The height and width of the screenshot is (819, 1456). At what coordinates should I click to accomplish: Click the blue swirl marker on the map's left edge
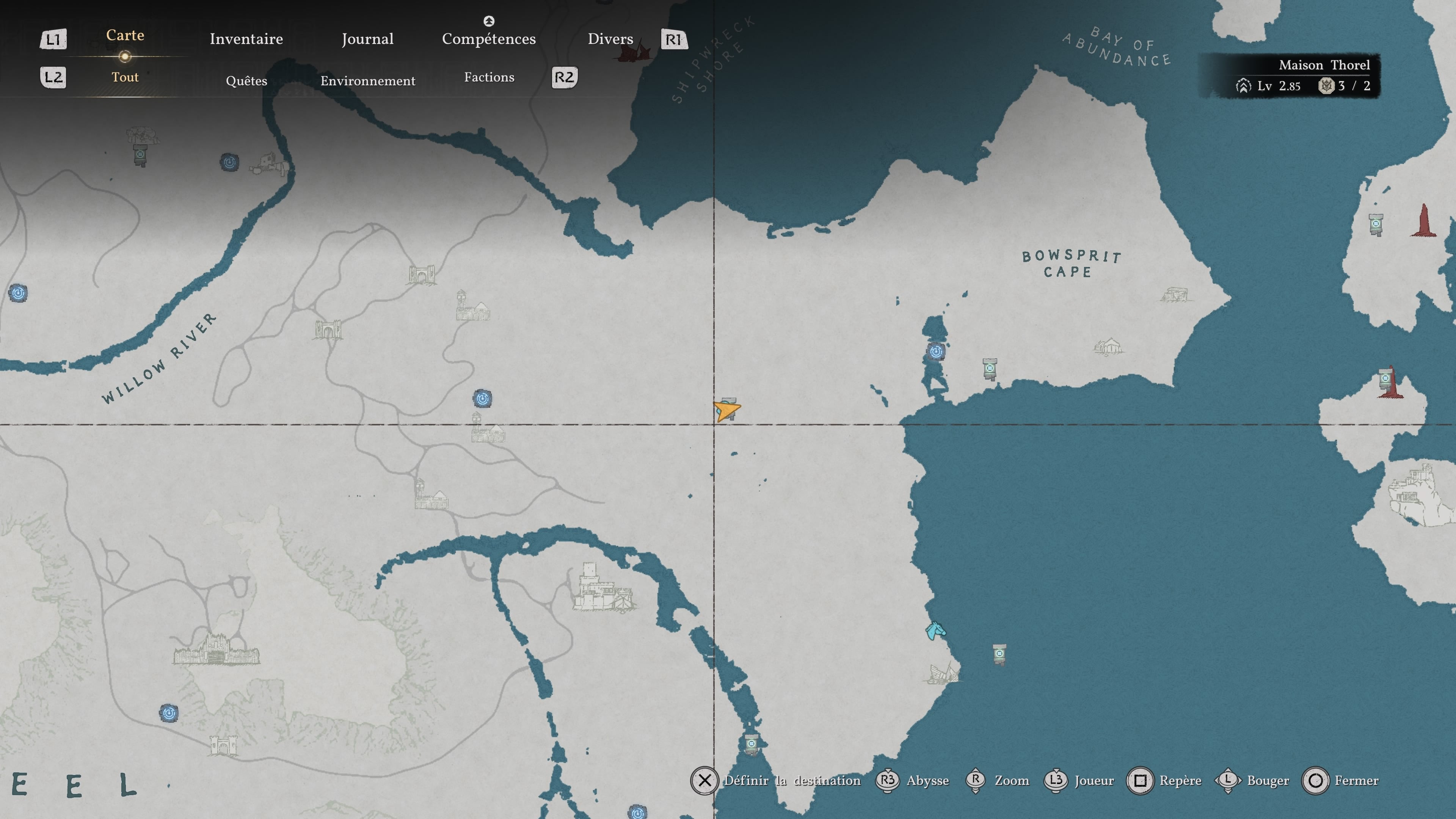(18, 293)
